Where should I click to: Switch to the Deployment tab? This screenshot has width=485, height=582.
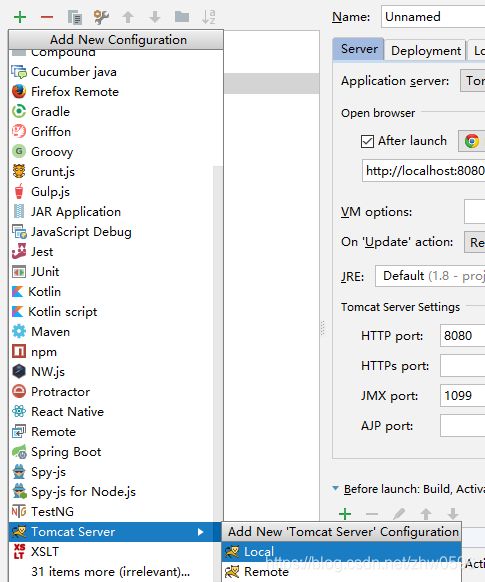coord(425,50)
